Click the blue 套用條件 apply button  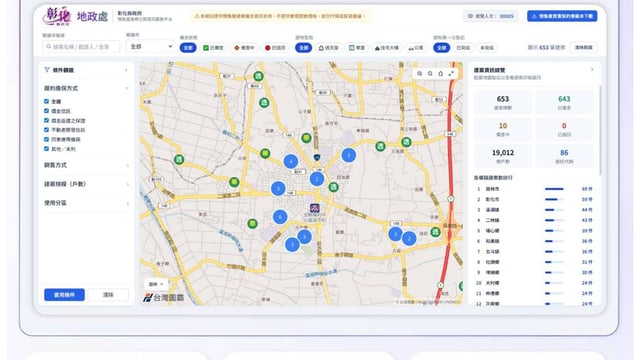64,295
